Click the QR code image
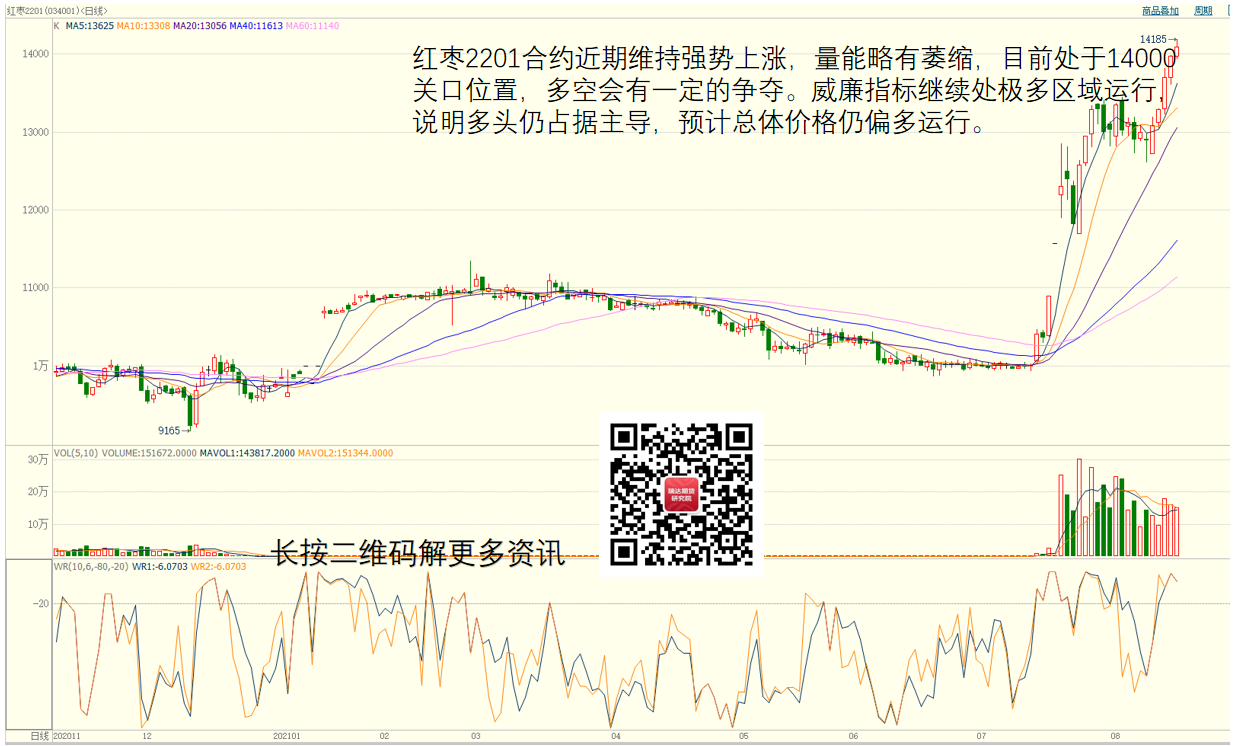 pyautogui.click(x=681, y=494)
